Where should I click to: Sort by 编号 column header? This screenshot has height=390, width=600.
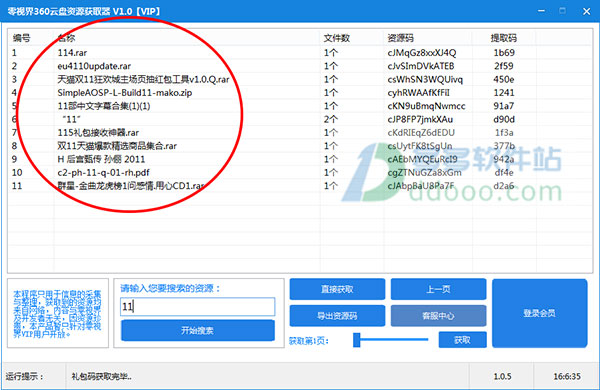pyautogui.click(x=21, y=38)
